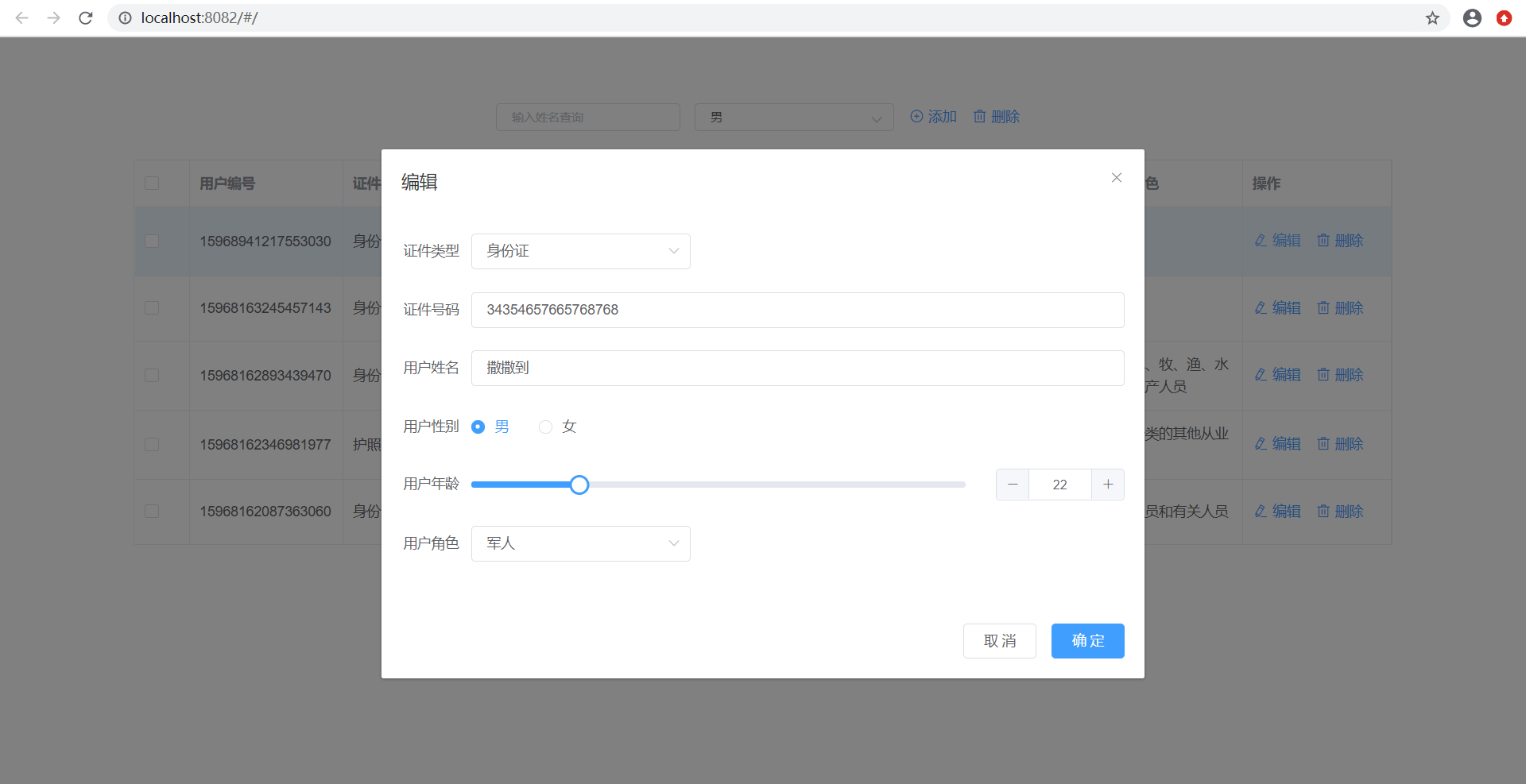Image resolution: width=1526 pixels, height=784 pixels.
Task: Click 删除 for row 15968162087363060
Action: pyautogui.click(x=1340, y=511)
